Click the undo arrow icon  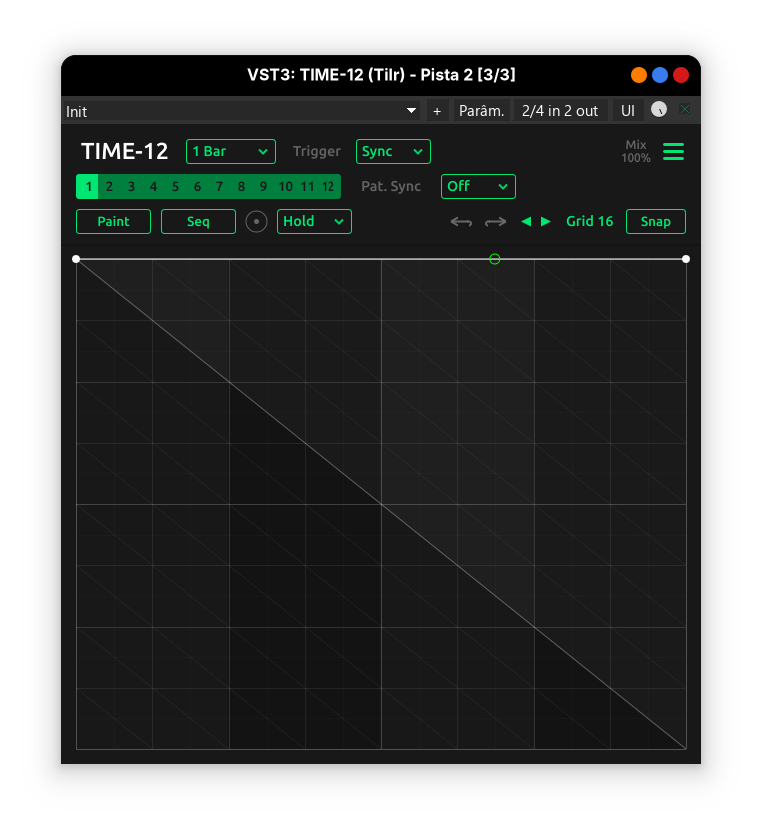click(461, 222)
